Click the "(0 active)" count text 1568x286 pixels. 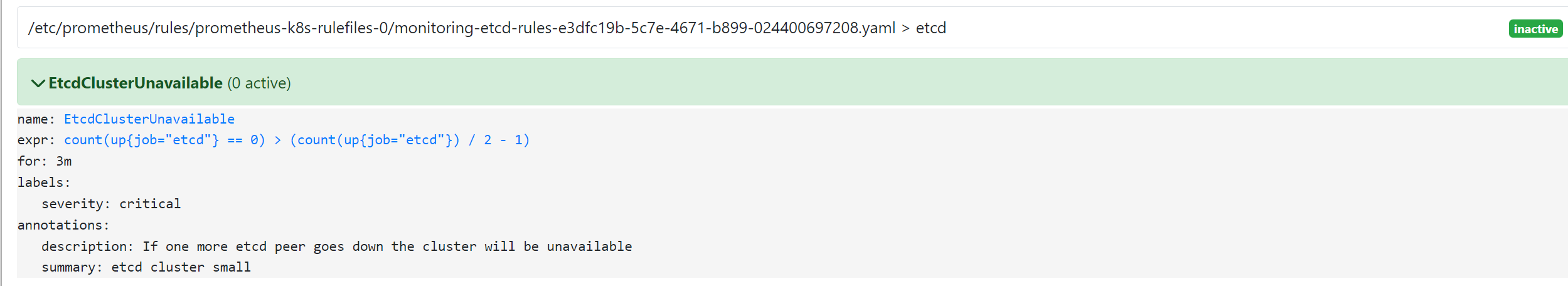click(259, 83)
